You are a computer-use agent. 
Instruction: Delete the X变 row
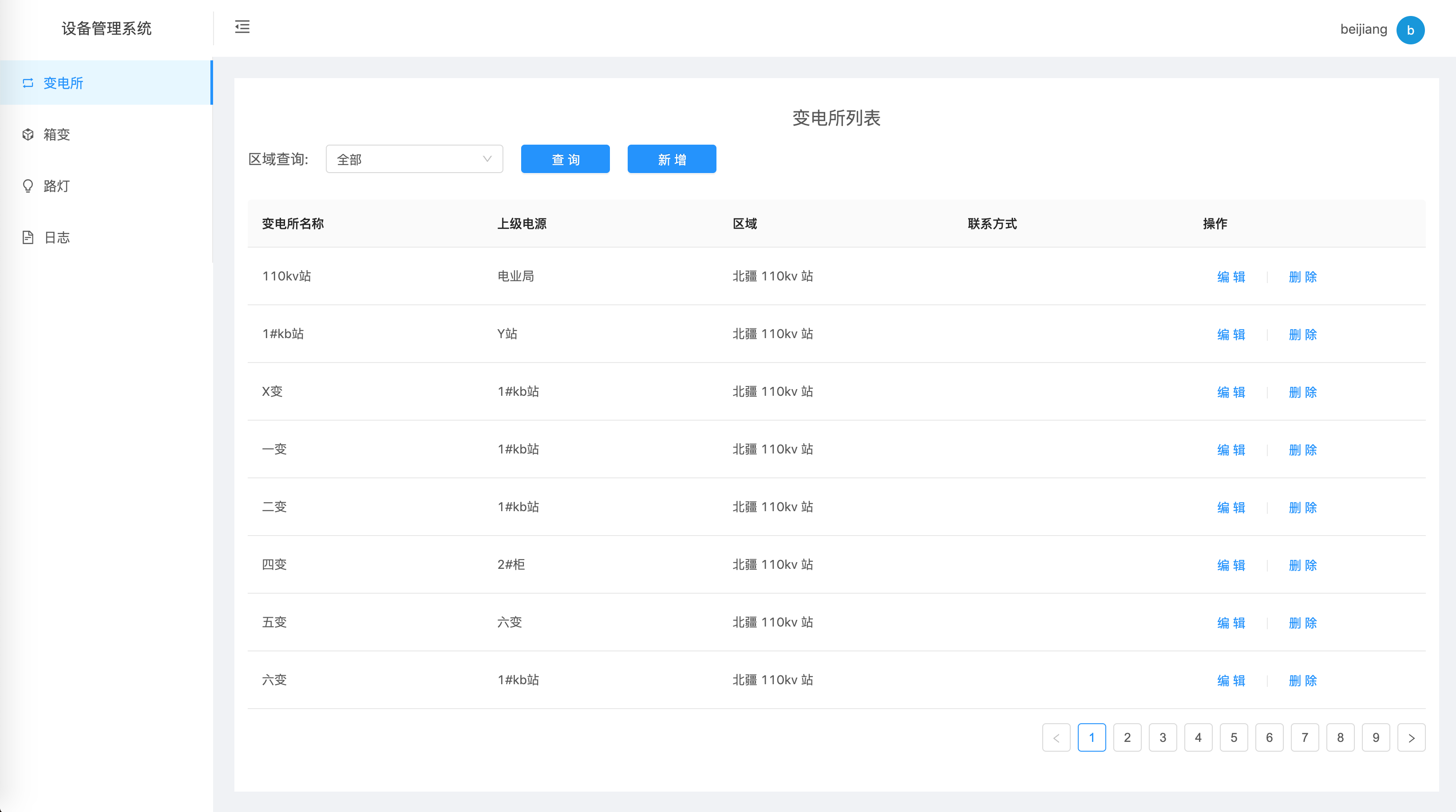click(1302, 392)
